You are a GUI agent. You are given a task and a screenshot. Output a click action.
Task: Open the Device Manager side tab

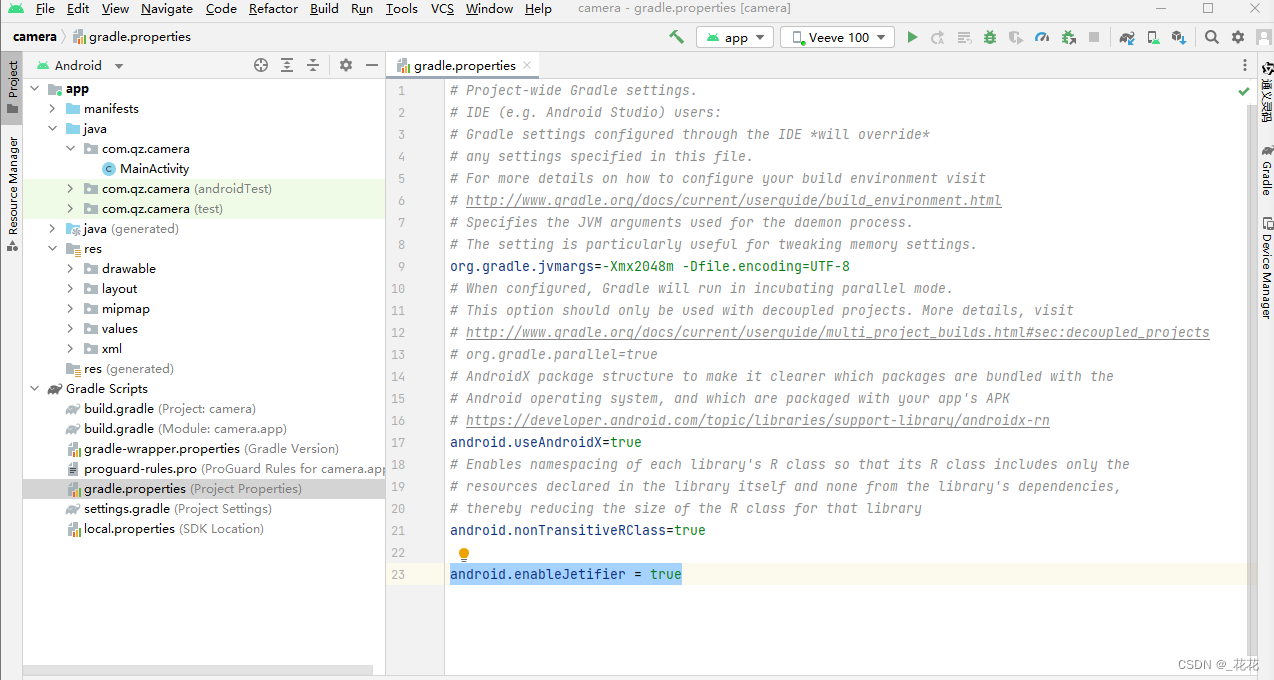1266,268
